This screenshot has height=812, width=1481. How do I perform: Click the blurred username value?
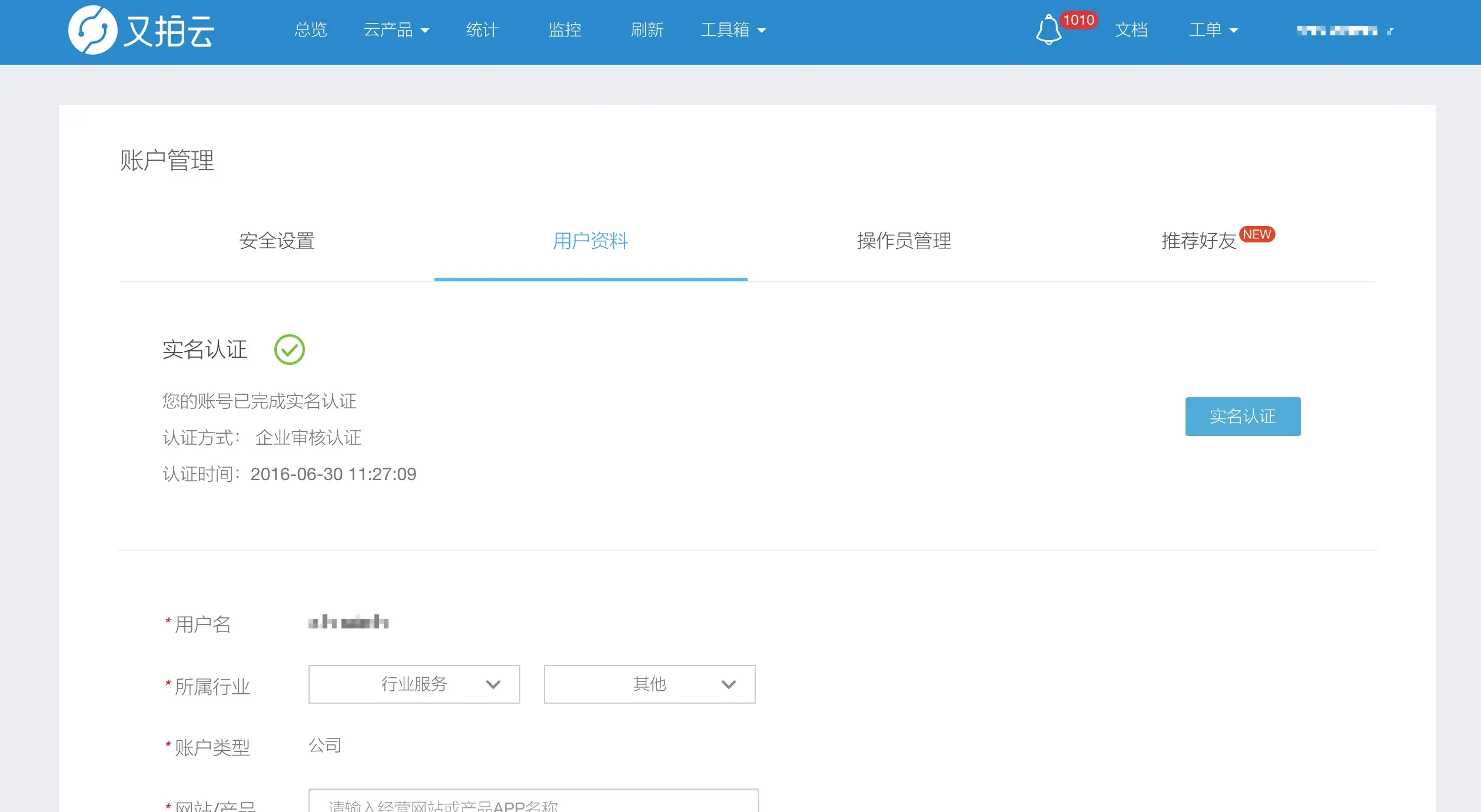click(348, 622)
